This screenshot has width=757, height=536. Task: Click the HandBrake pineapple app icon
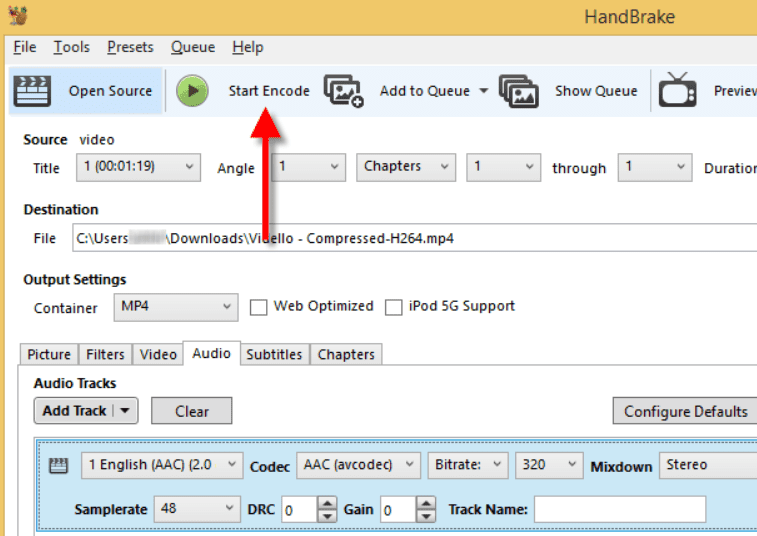18,15
